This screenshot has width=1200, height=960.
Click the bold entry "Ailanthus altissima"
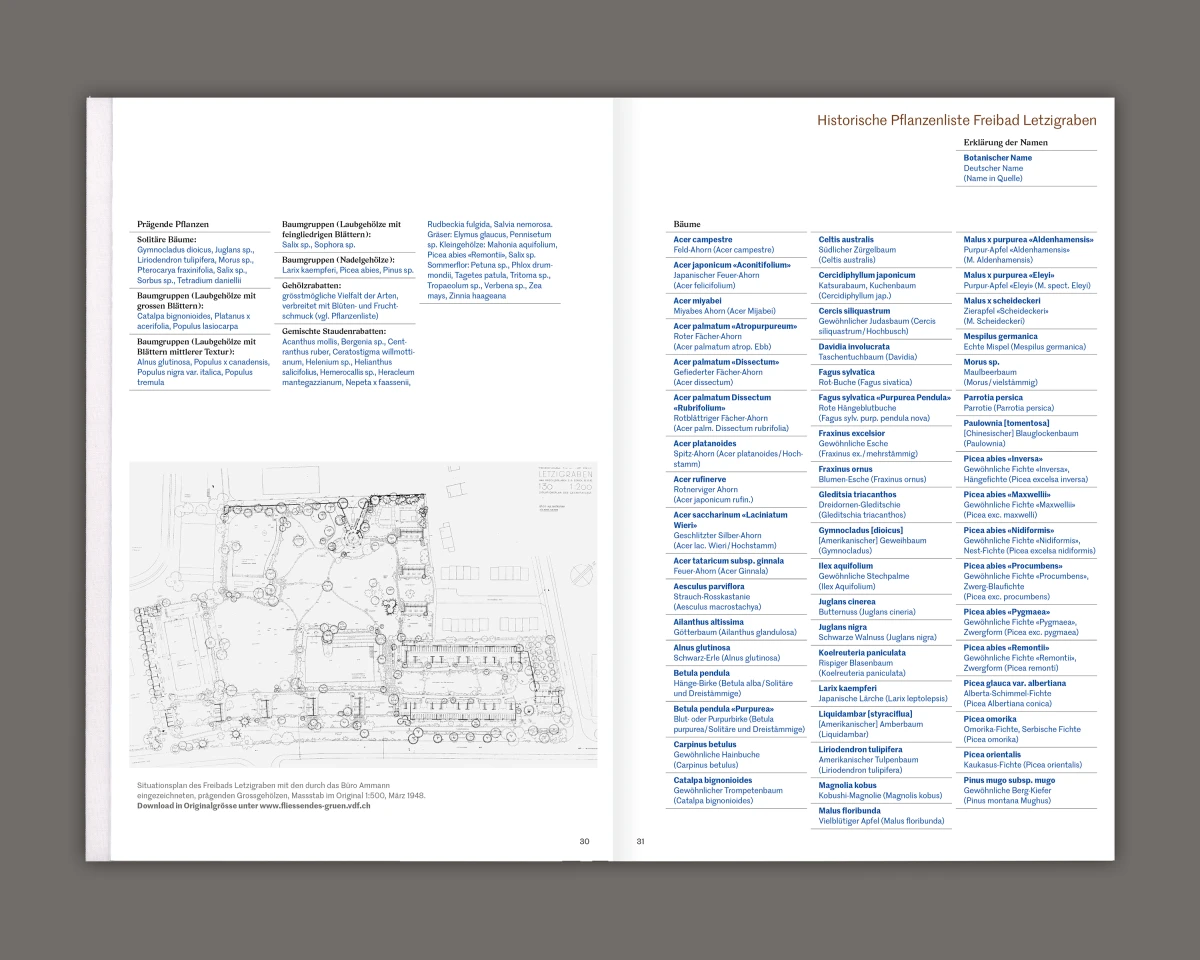[708, 622]
